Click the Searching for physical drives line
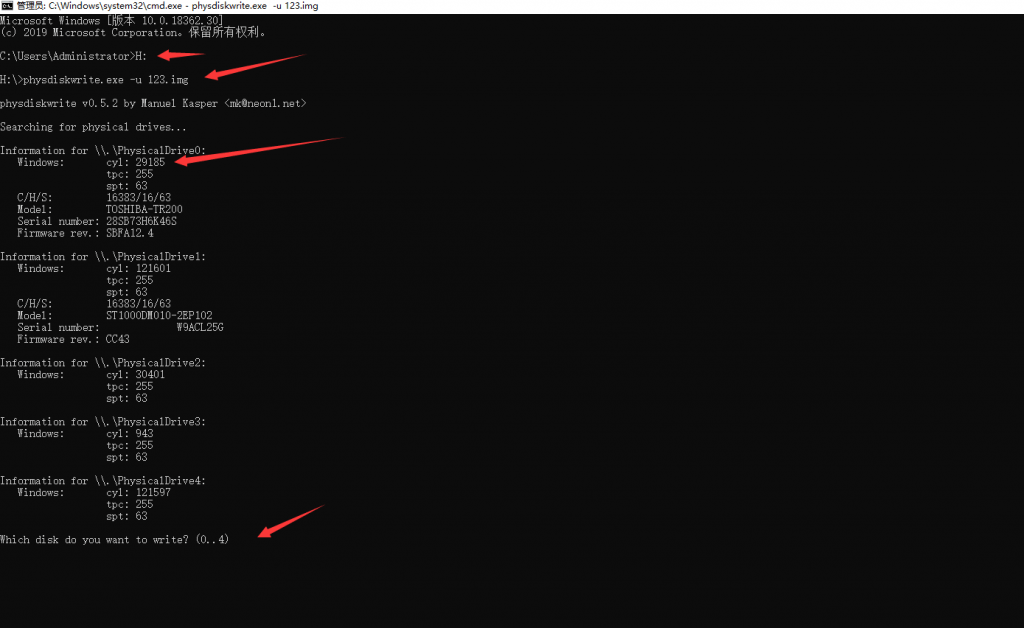The height and width of the screenshot is (628, 1024). 93,127
